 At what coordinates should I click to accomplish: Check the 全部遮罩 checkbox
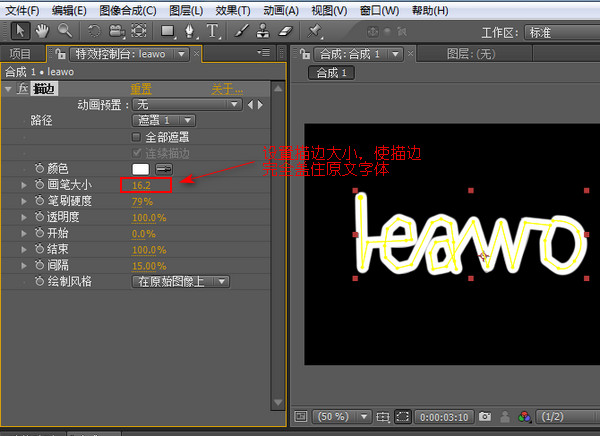tap(136, 136)
